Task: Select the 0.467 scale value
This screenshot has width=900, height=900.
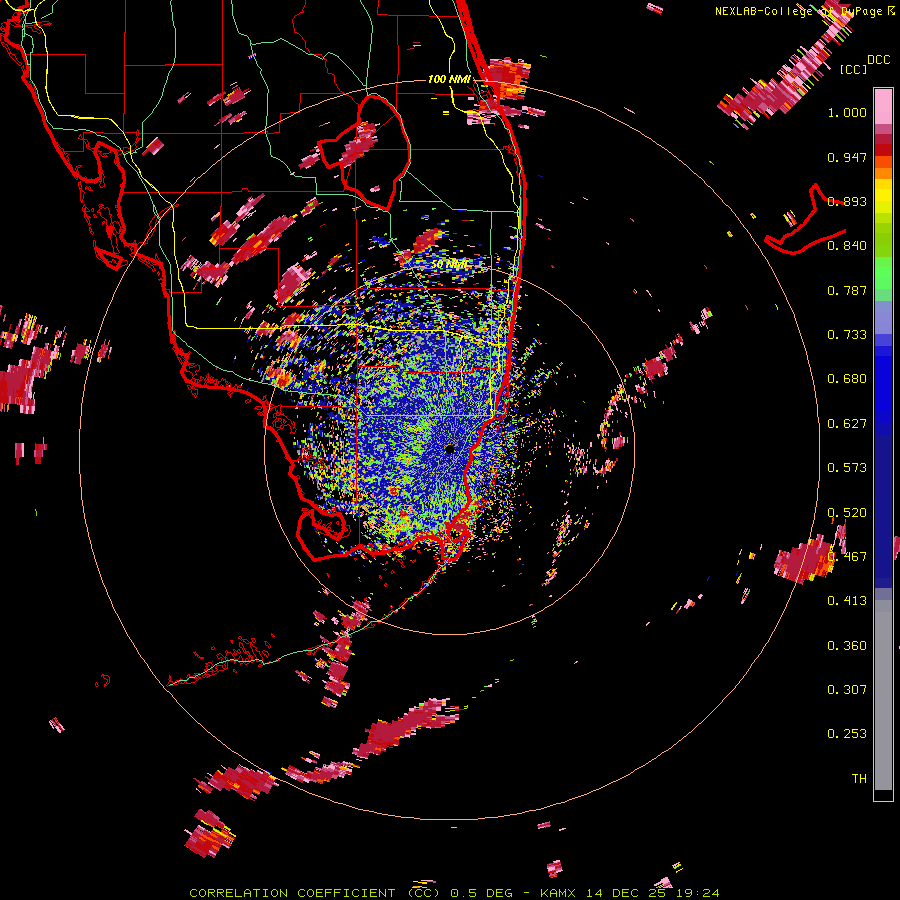Action: (847, 557)
